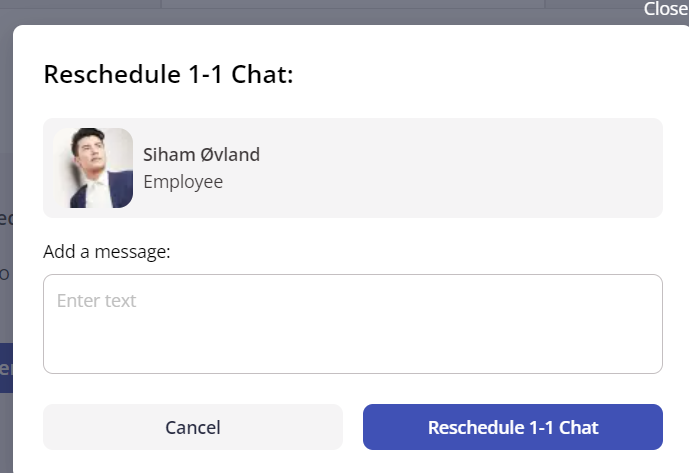Click the face in the employee avatar
Screen dimensions: 689x473
point(91,151)
